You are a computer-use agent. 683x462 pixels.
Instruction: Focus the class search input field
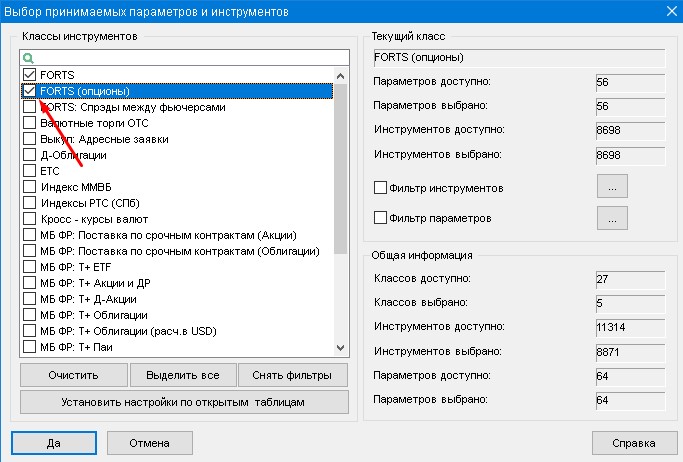(x=190, y=59)
